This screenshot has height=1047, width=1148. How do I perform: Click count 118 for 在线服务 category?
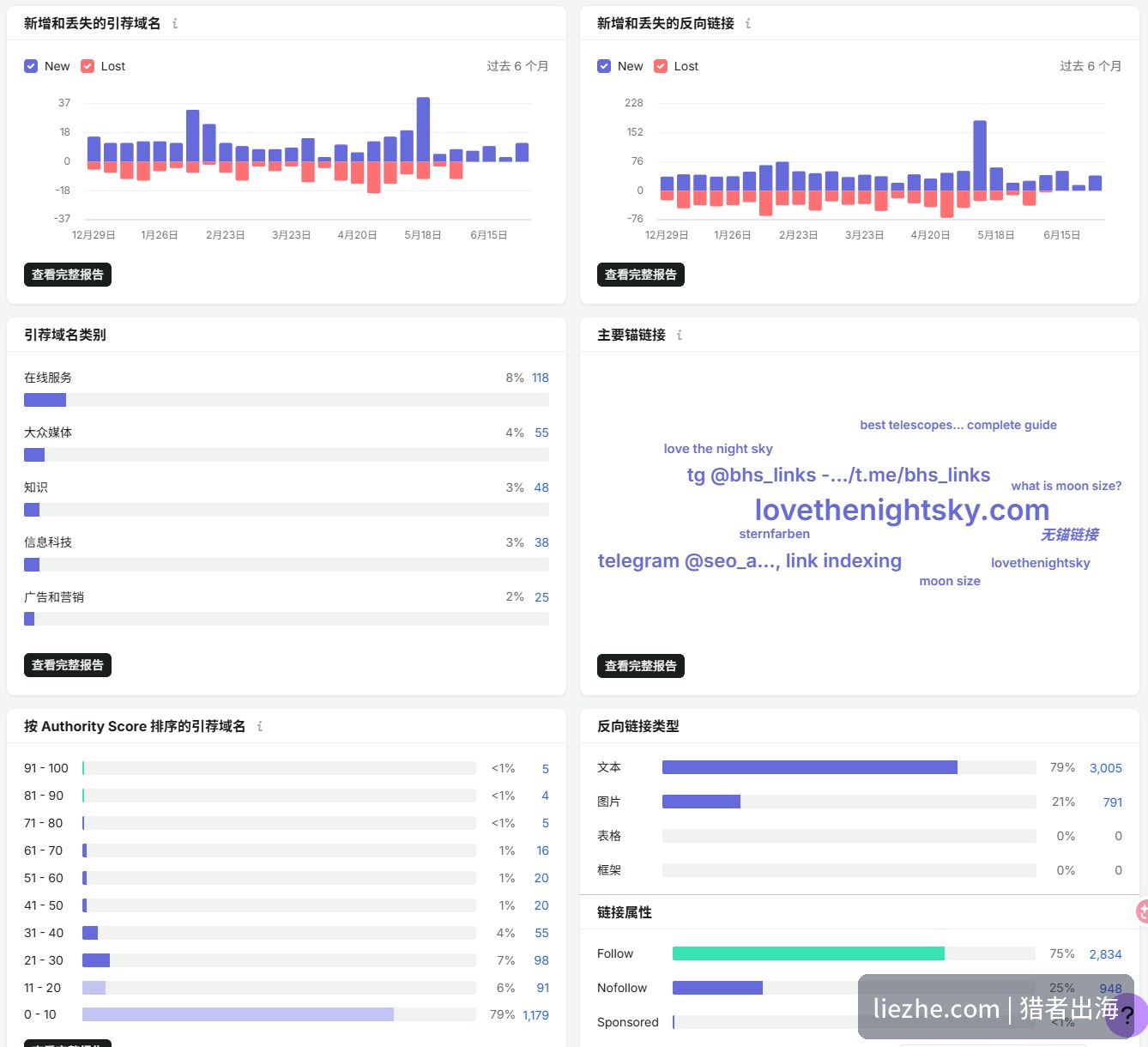click(x=540, y=378)
